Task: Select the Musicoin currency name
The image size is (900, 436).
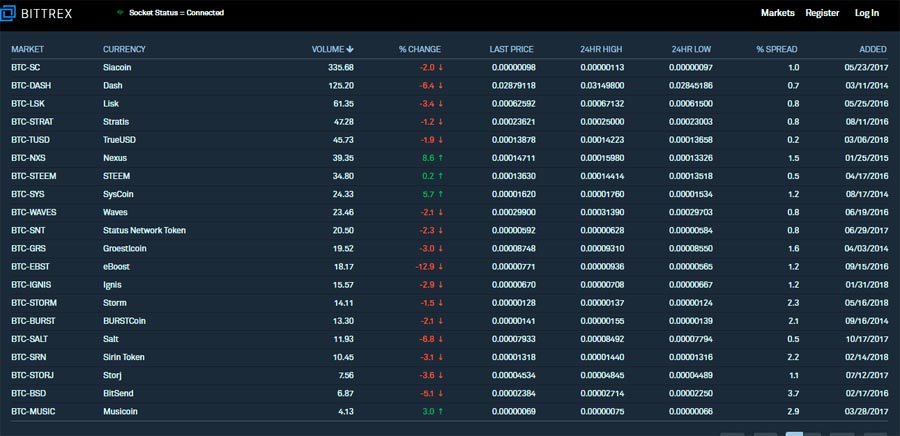Action: [x=121, y=411]
